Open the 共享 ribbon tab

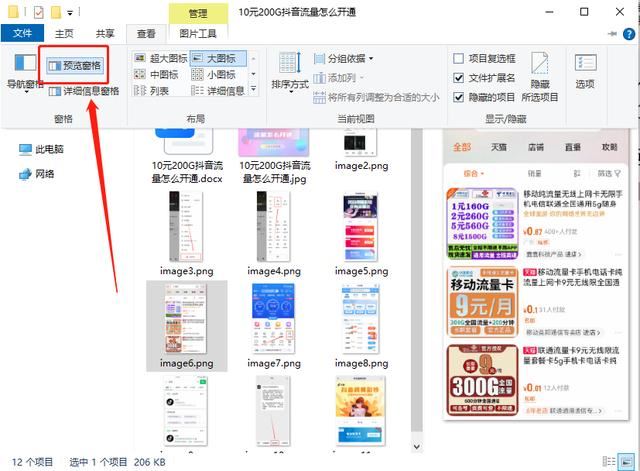[104, 33]
